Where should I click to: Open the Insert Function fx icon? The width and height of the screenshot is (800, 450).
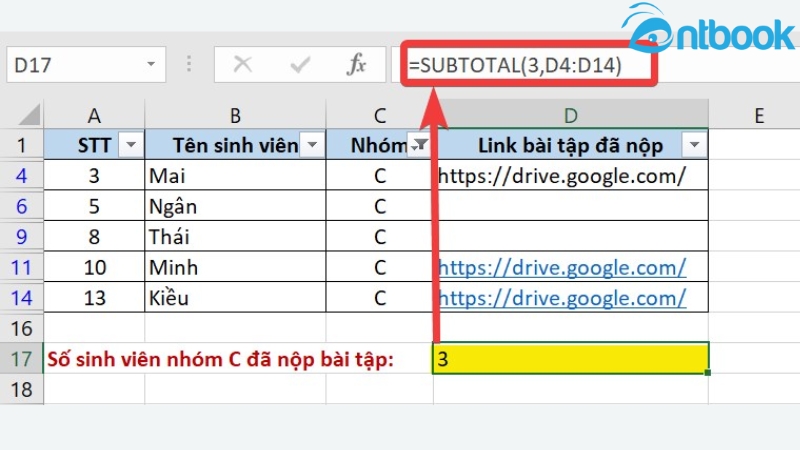[x=356, y=65]
